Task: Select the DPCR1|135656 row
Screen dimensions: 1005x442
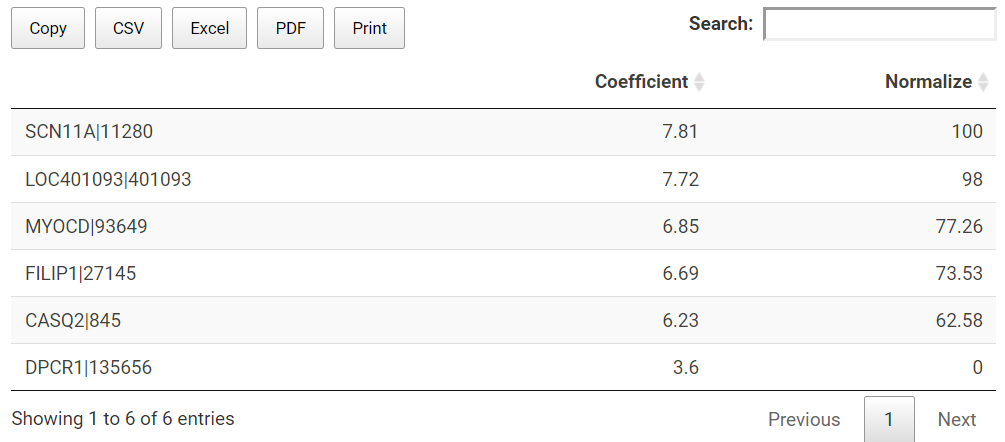Action: (503, 367)
